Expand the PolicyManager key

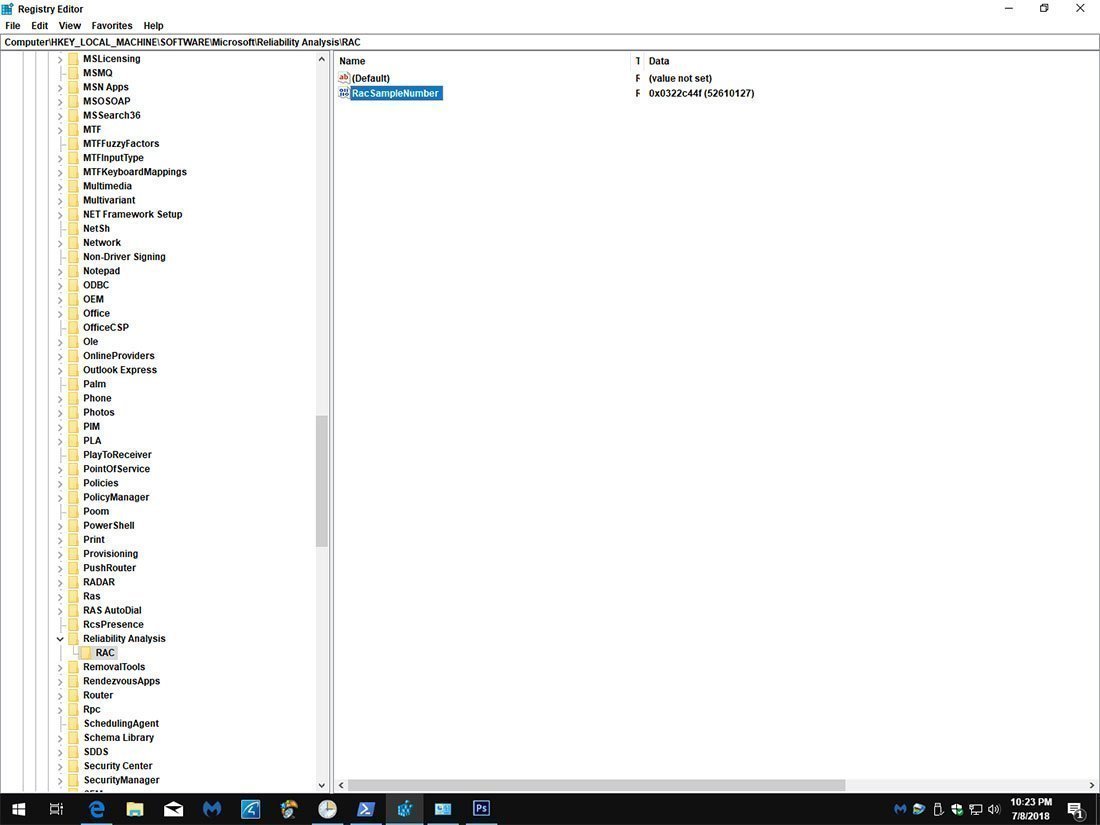pos(60,497)
